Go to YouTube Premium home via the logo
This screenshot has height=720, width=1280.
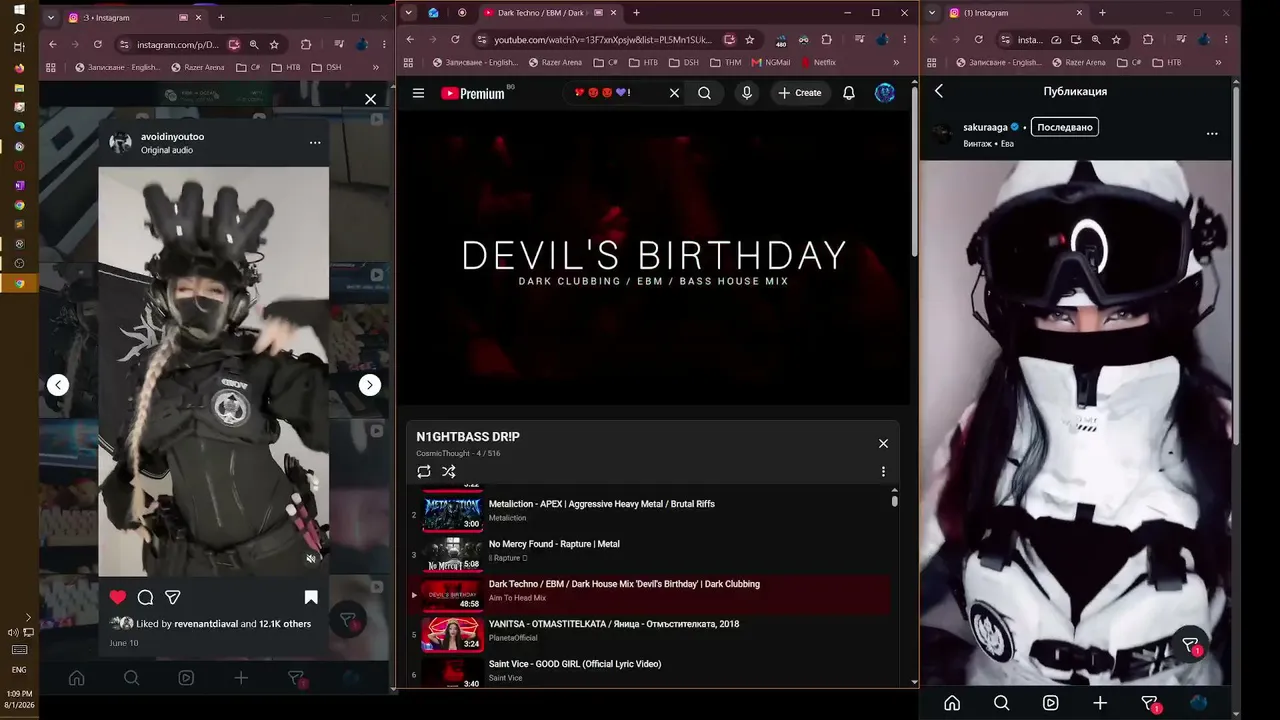472,93
